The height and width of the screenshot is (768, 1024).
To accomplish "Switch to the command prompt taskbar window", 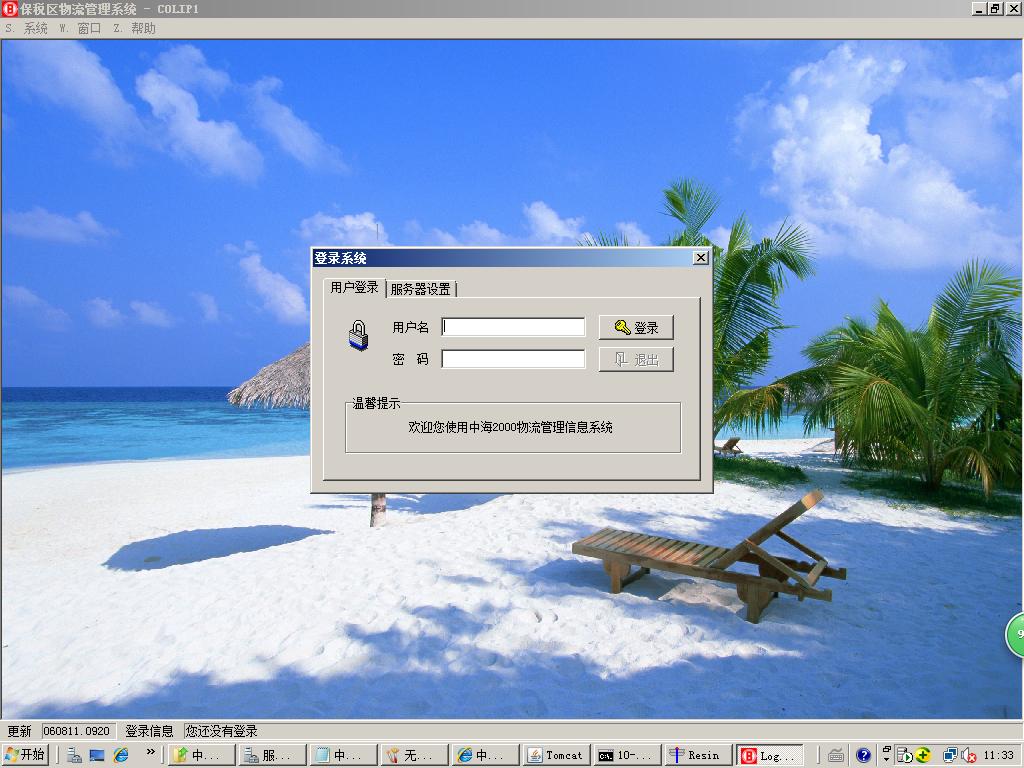I will (x=627, y=755).
